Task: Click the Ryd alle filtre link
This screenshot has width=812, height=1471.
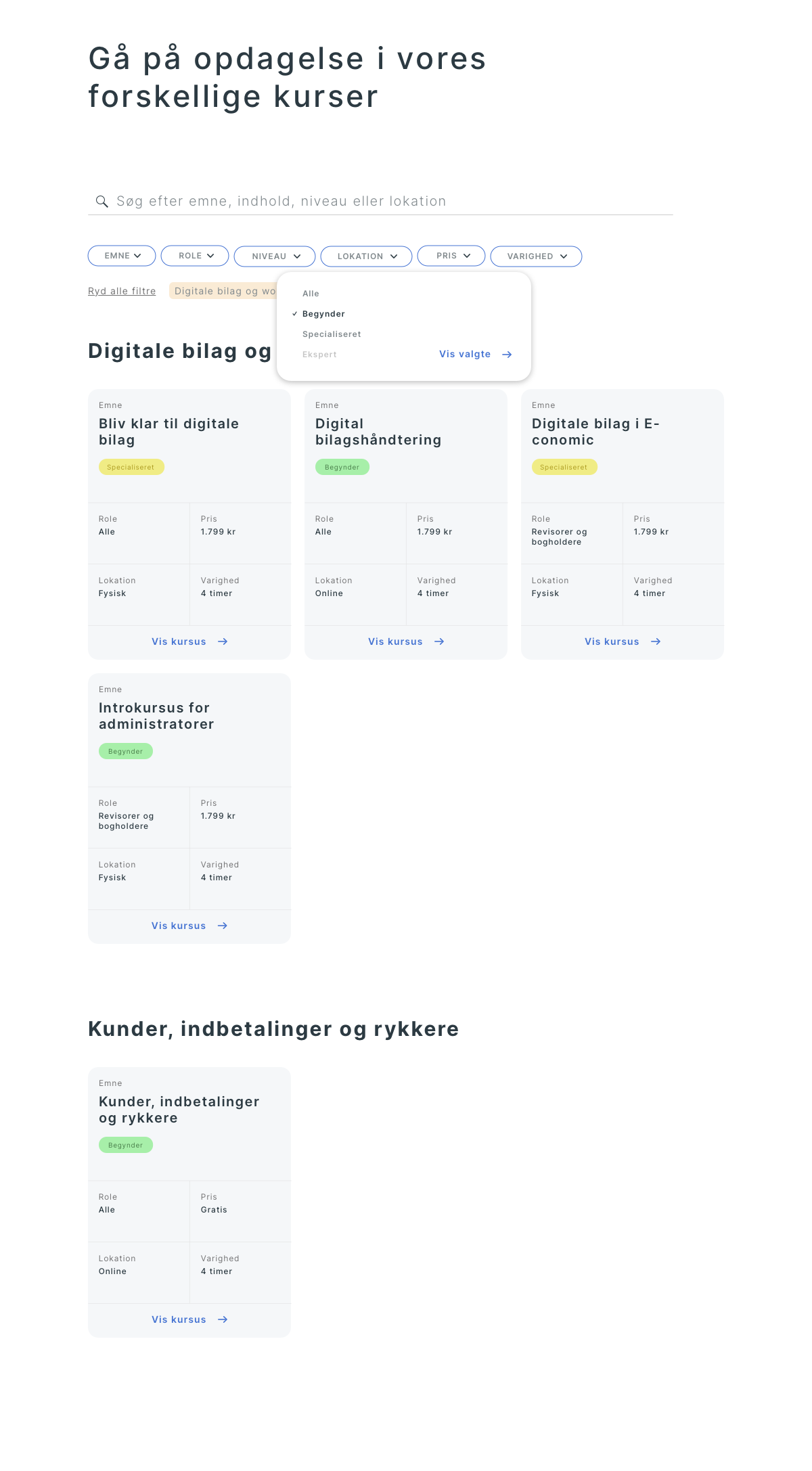Action: [x=122, y=291]
